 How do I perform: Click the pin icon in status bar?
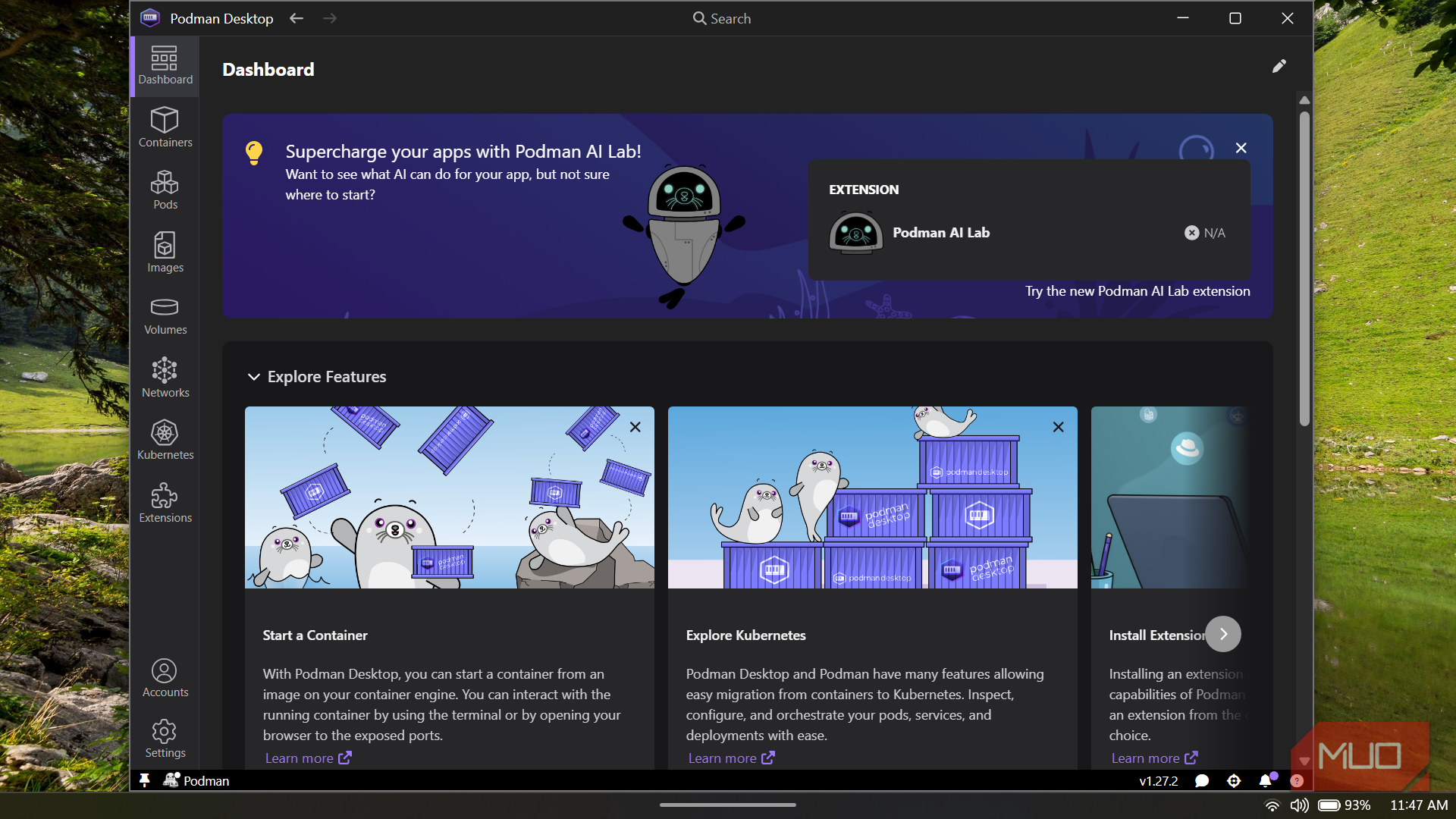(x=144, y=780)
